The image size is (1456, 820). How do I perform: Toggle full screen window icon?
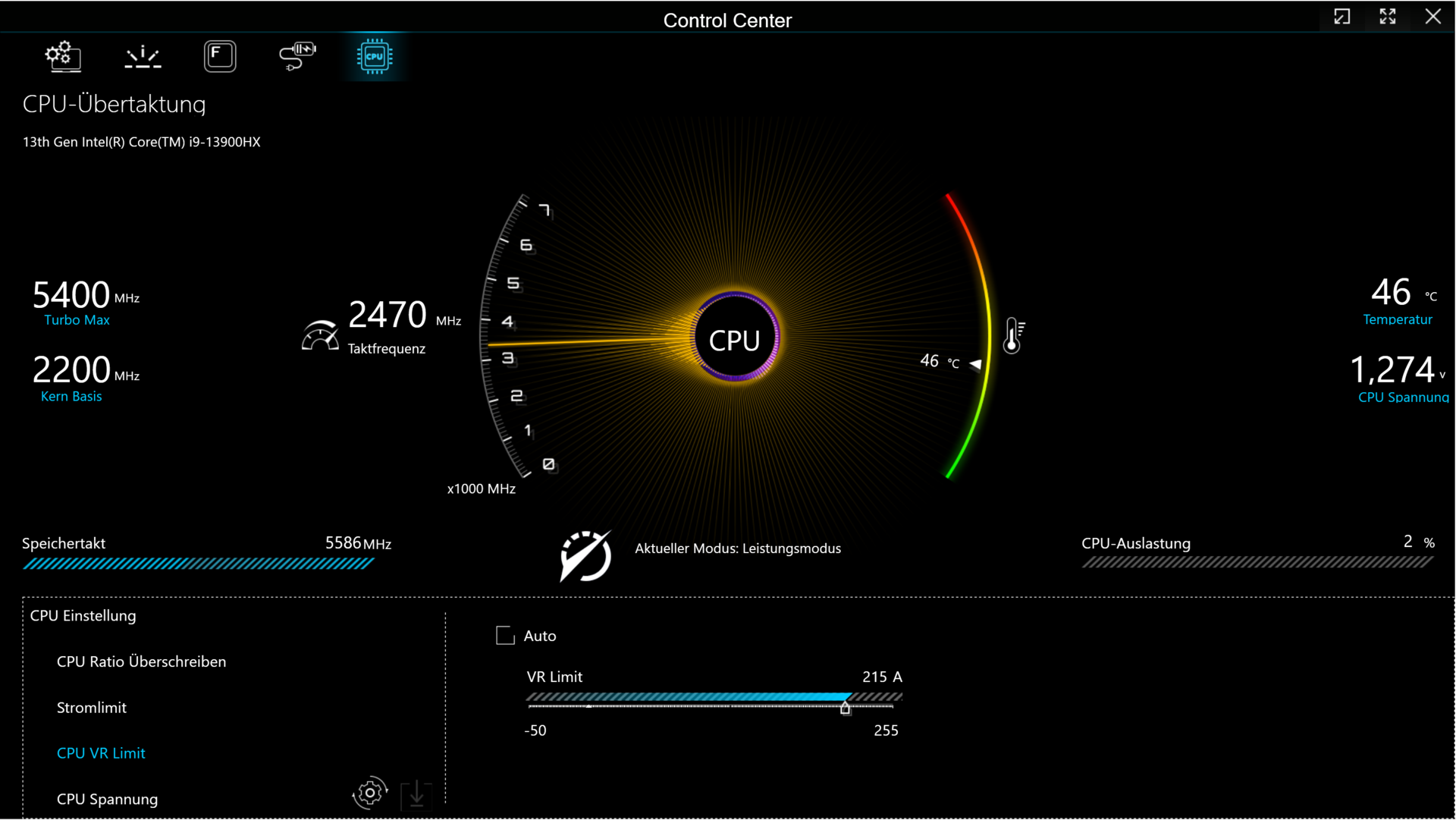click(x=1388, y=17)
